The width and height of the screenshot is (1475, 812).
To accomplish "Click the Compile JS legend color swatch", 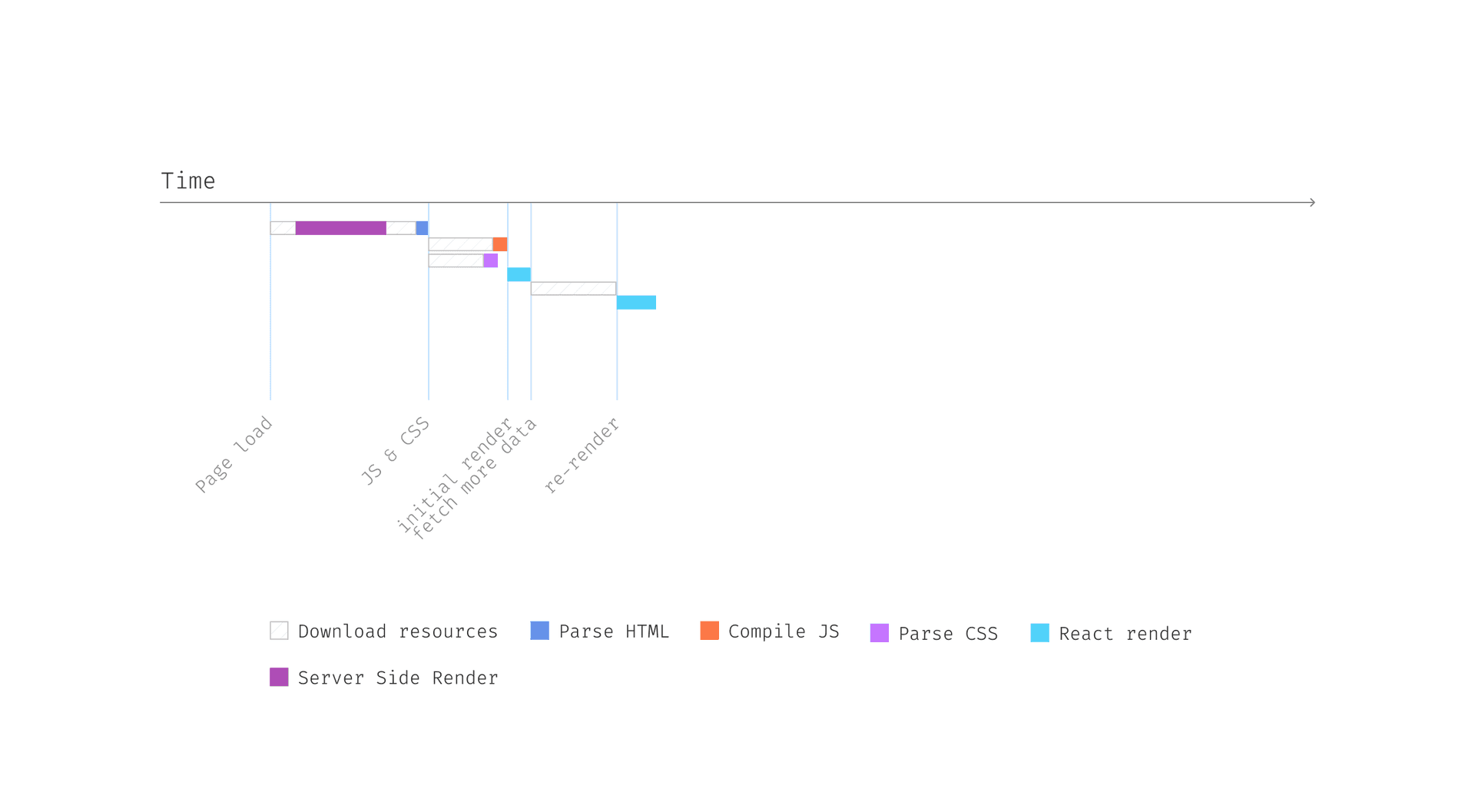I will coord(709,631).
